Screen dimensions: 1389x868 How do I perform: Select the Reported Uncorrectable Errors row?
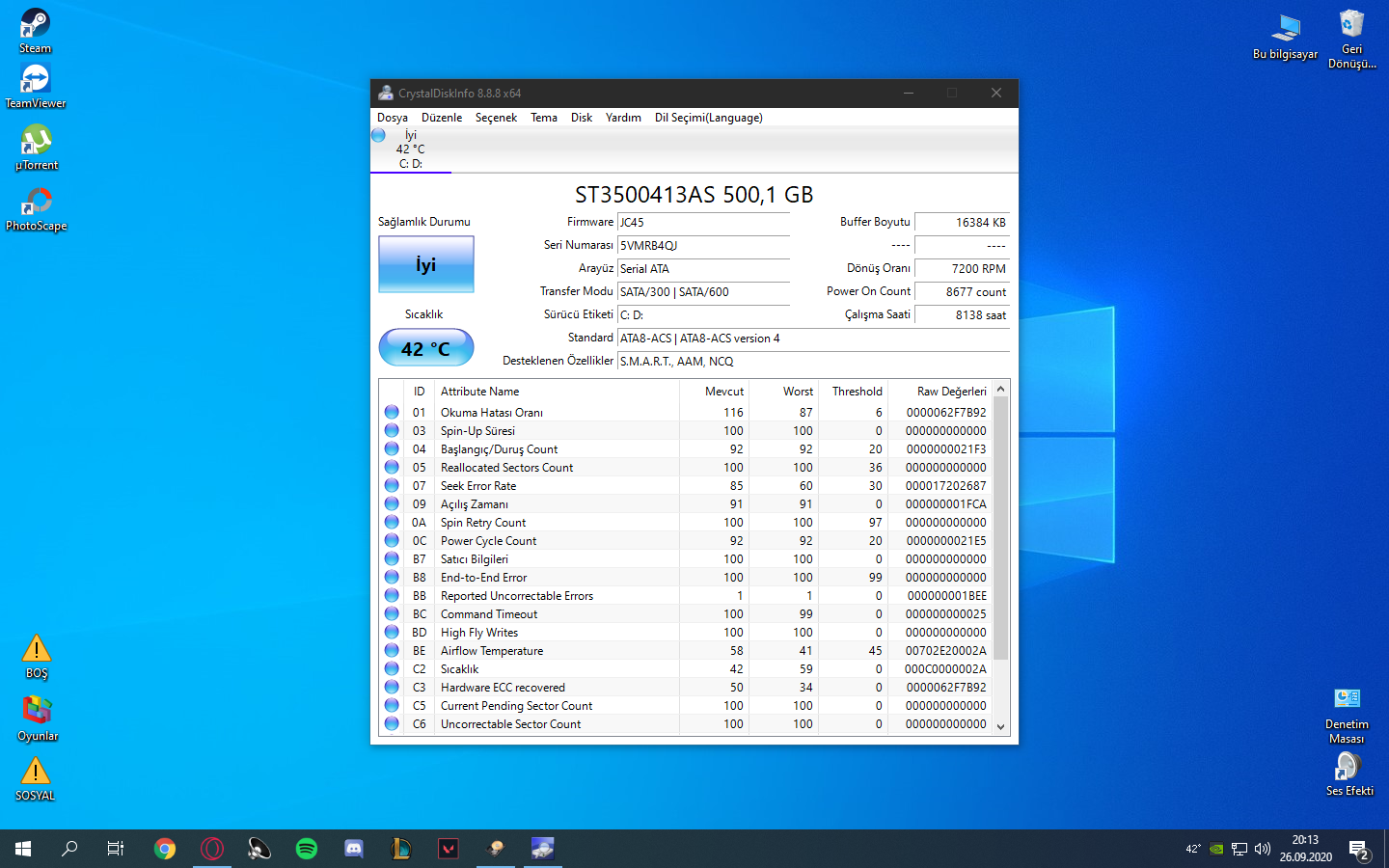point(686,595)
